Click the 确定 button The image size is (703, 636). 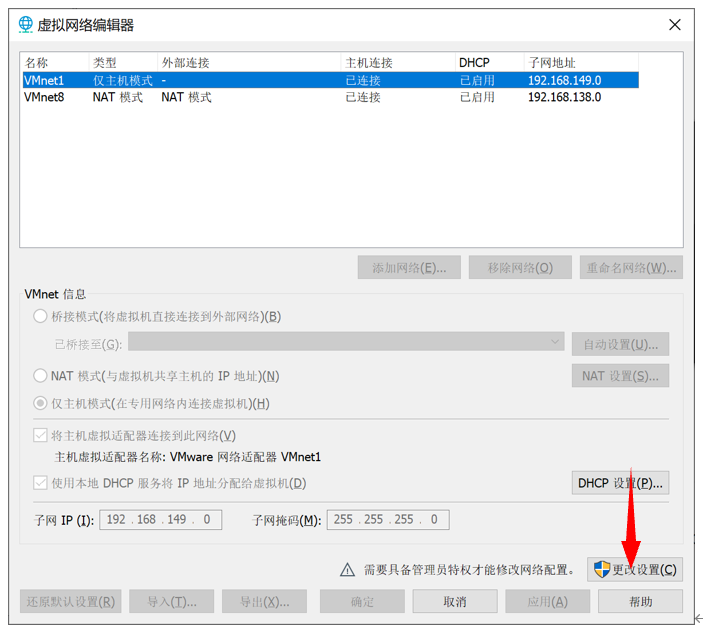(x=362, y=601)
